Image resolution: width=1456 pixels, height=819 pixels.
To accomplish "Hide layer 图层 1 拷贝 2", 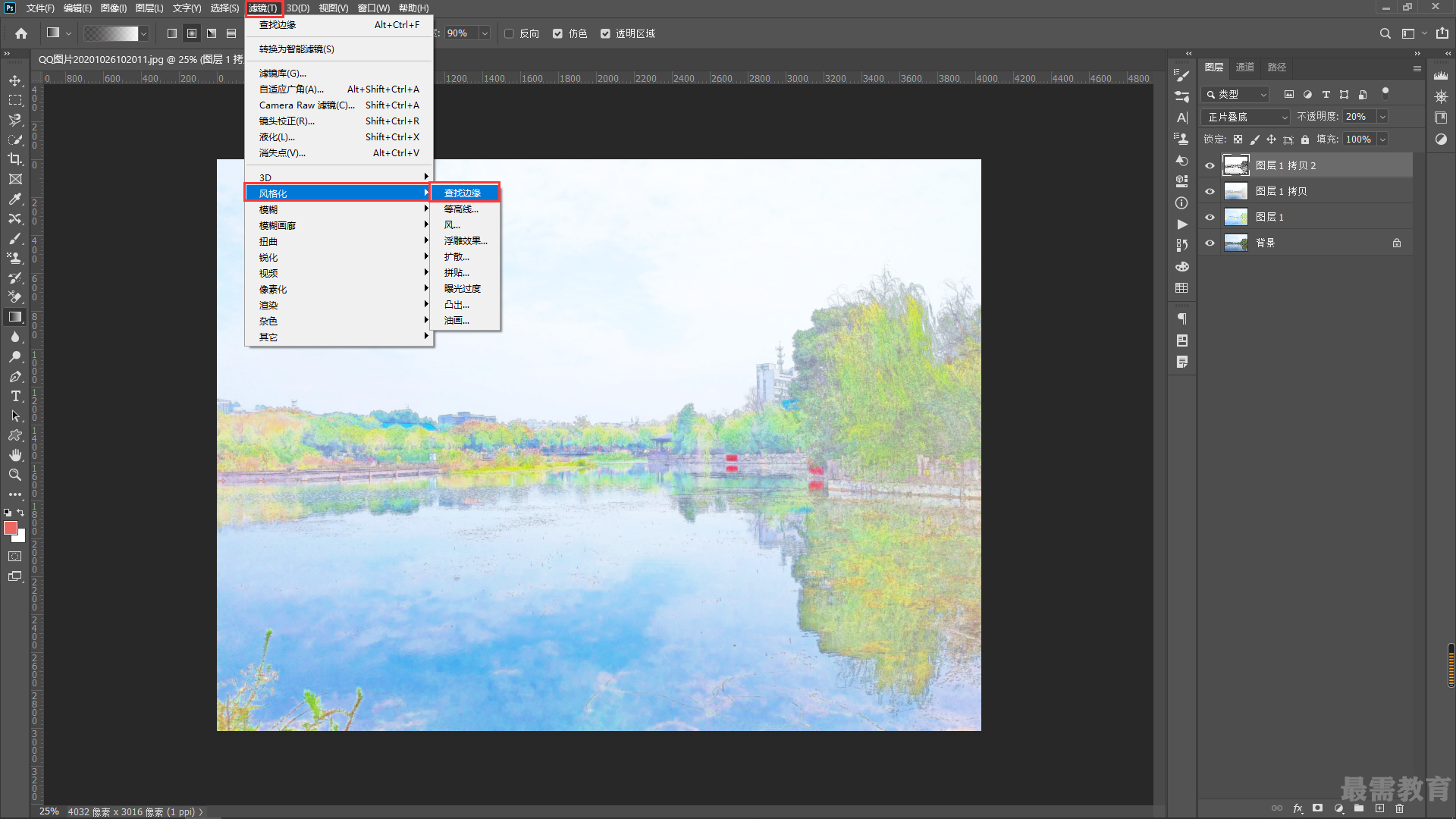I will [1210, 165].
